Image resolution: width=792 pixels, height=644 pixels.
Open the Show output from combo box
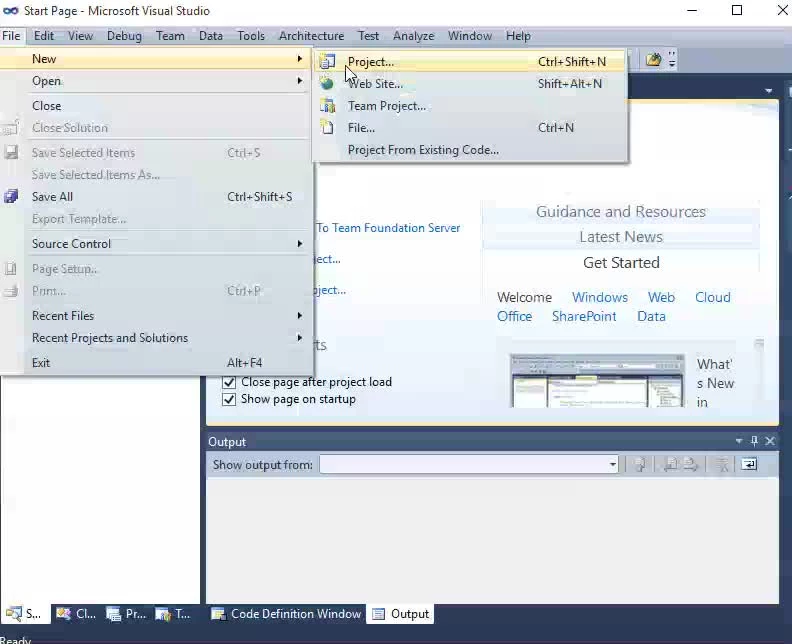[x=469, y=464]
